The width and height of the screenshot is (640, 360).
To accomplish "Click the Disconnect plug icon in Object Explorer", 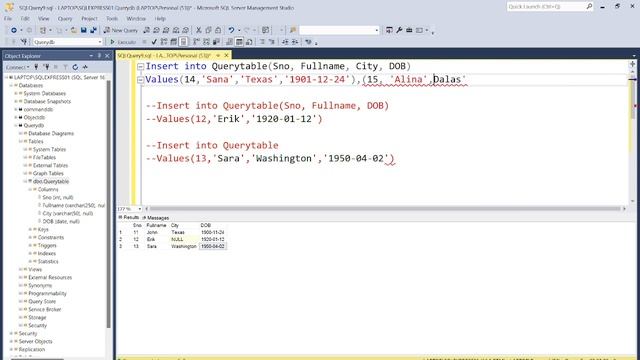I will tap(46, 67).
